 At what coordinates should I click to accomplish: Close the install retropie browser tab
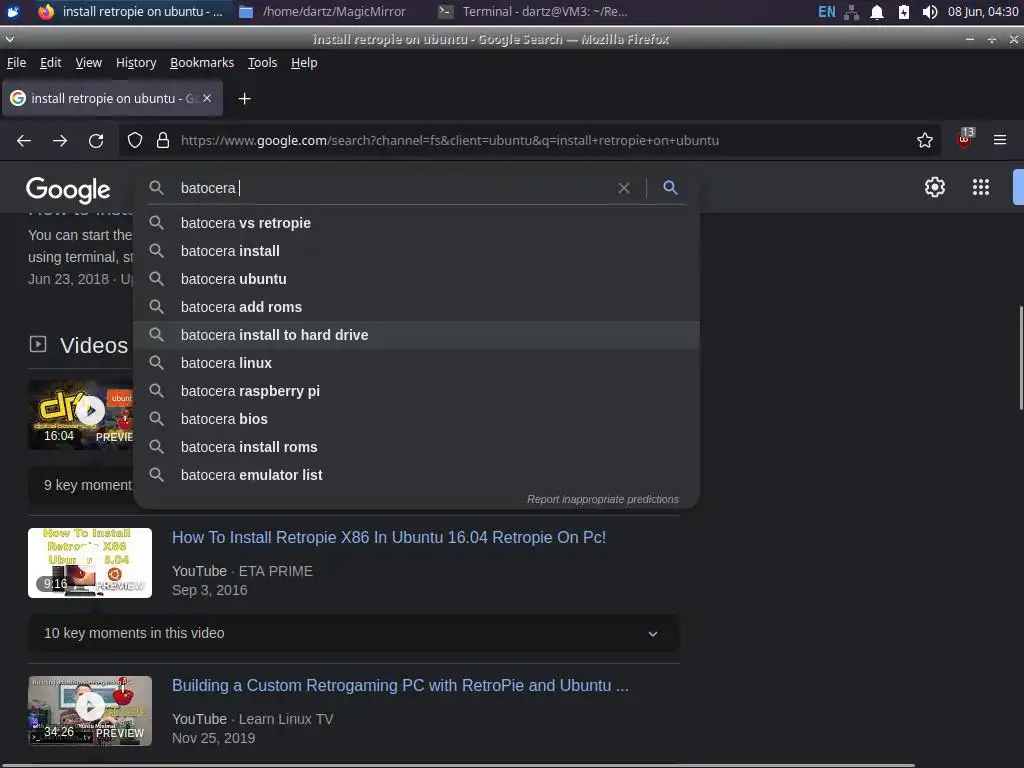(206, 98)
